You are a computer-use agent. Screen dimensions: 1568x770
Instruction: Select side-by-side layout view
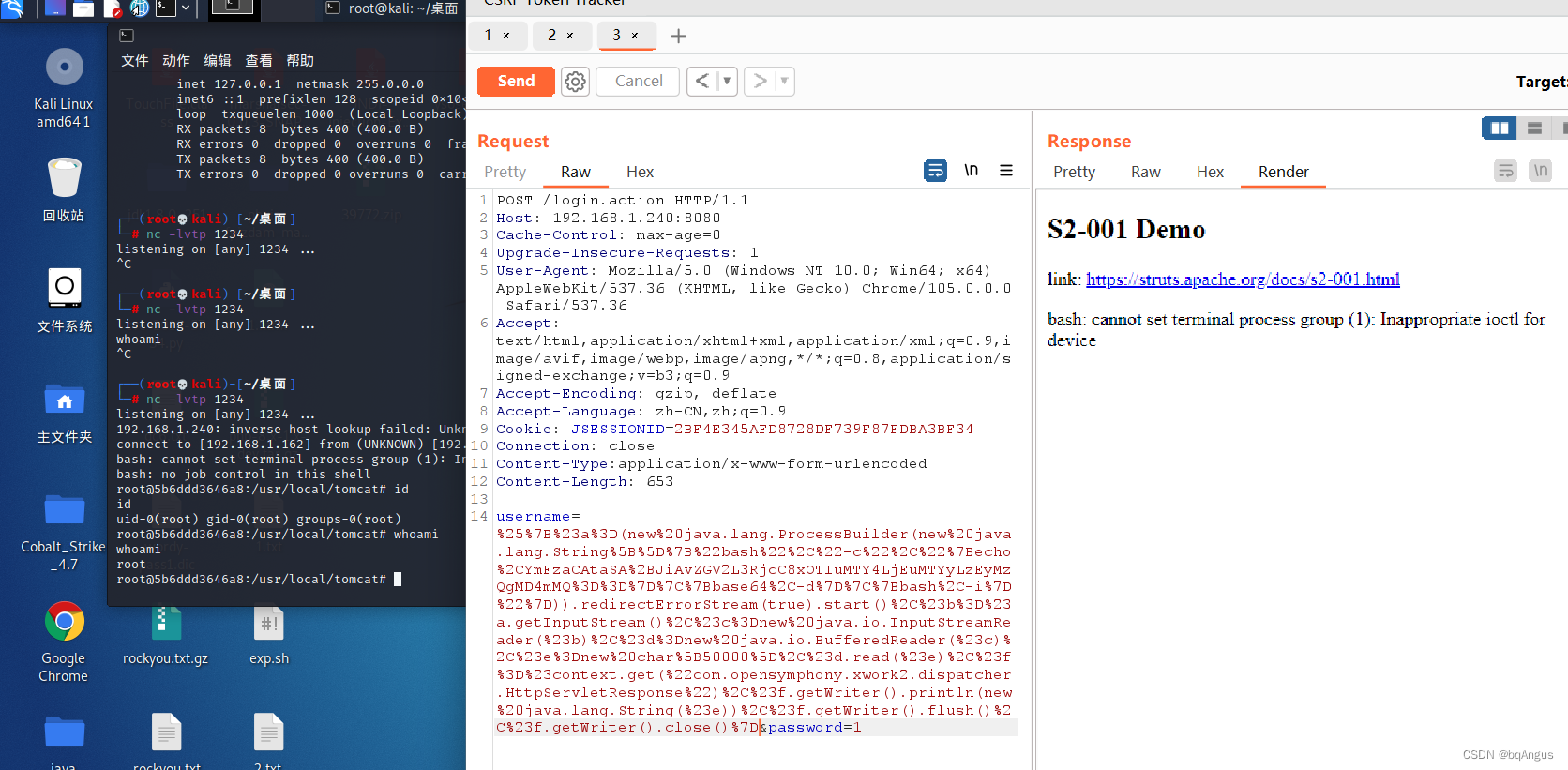coord(1500,128)
